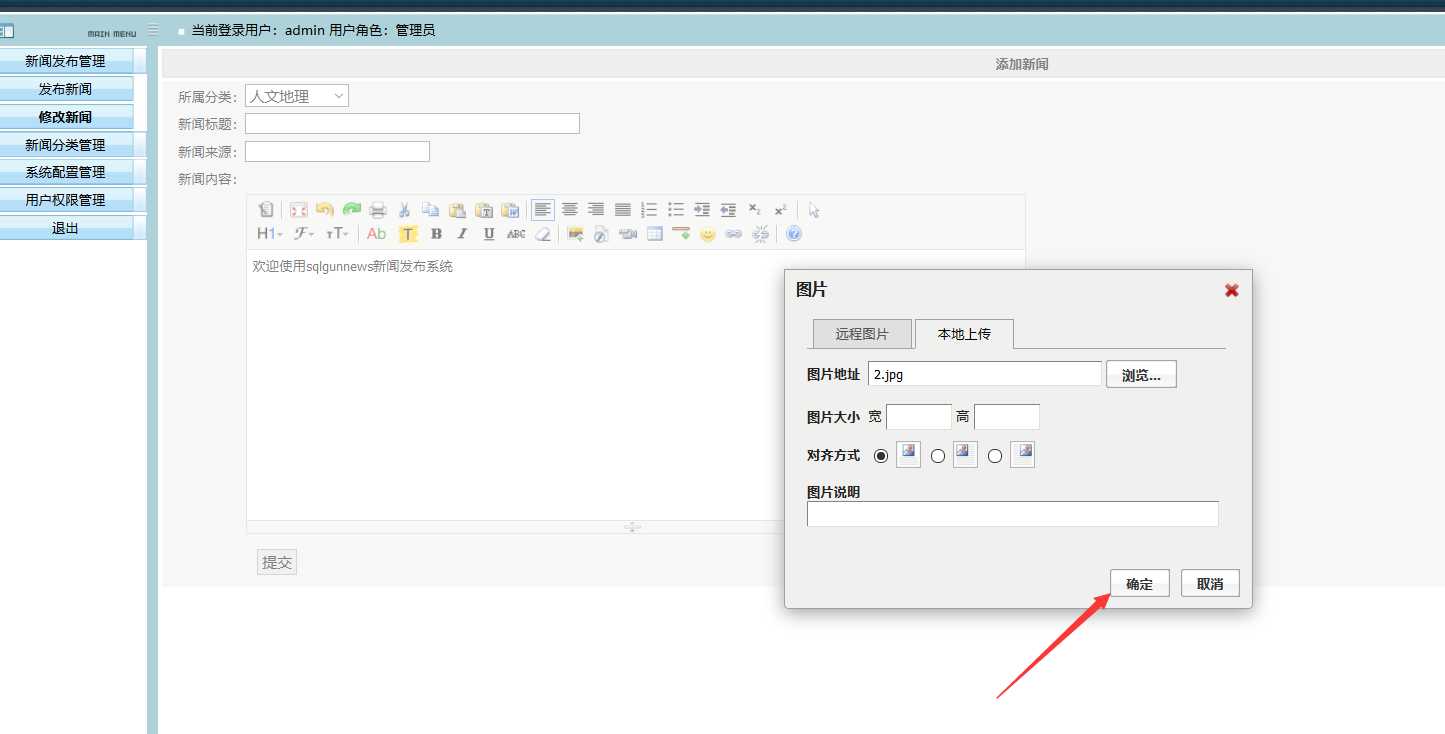Click the 提交 submit button

click(277, 562)
